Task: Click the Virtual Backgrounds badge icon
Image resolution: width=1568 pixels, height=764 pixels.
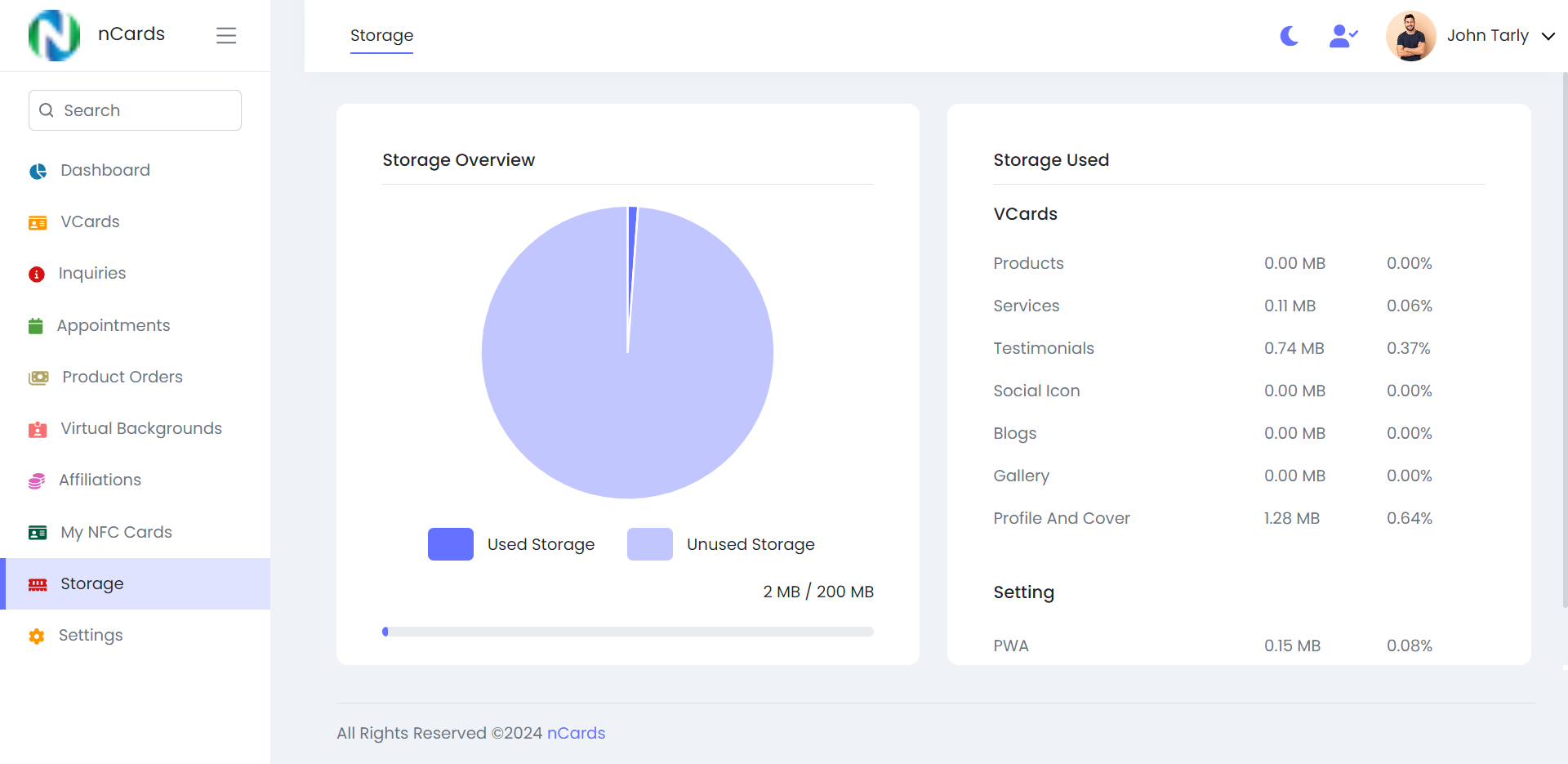Action: (38, 429)
